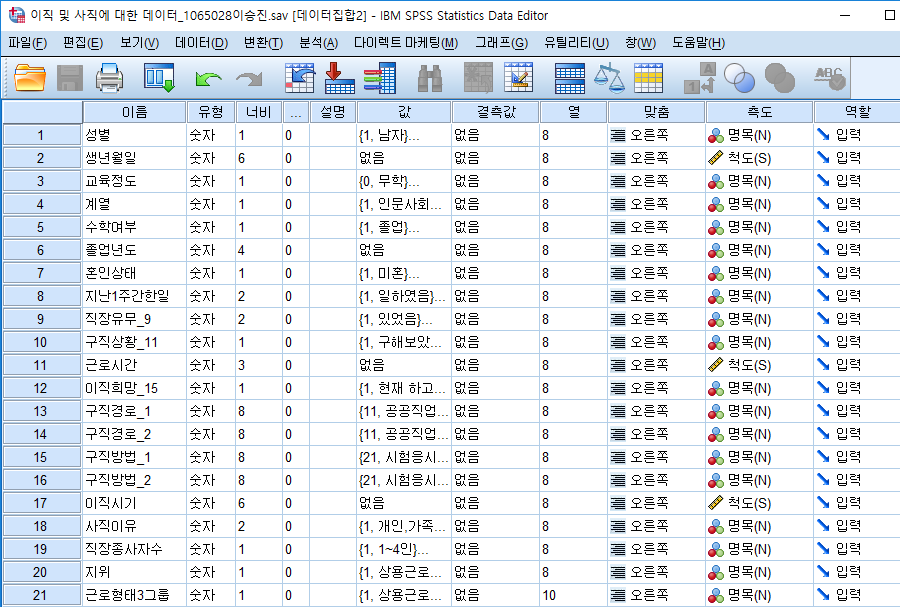Click the Open data document folder icon
900x607 pixels.
point(30,76)
